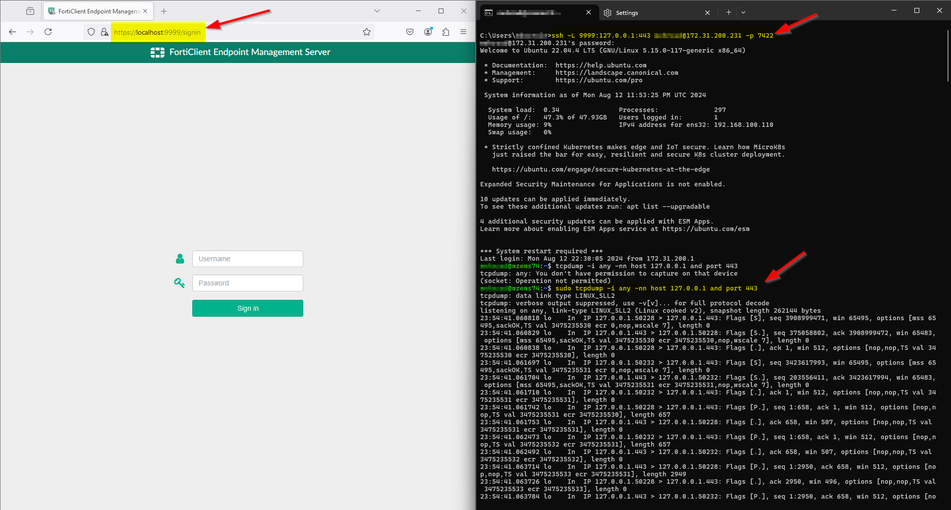Click the browser back arrow

13,32
